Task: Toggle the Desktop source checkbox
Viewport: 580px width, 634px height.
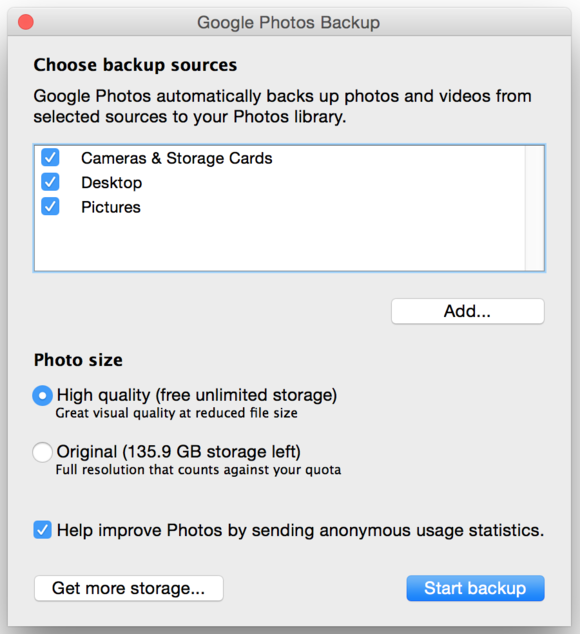Action: [x=50, y=182]
